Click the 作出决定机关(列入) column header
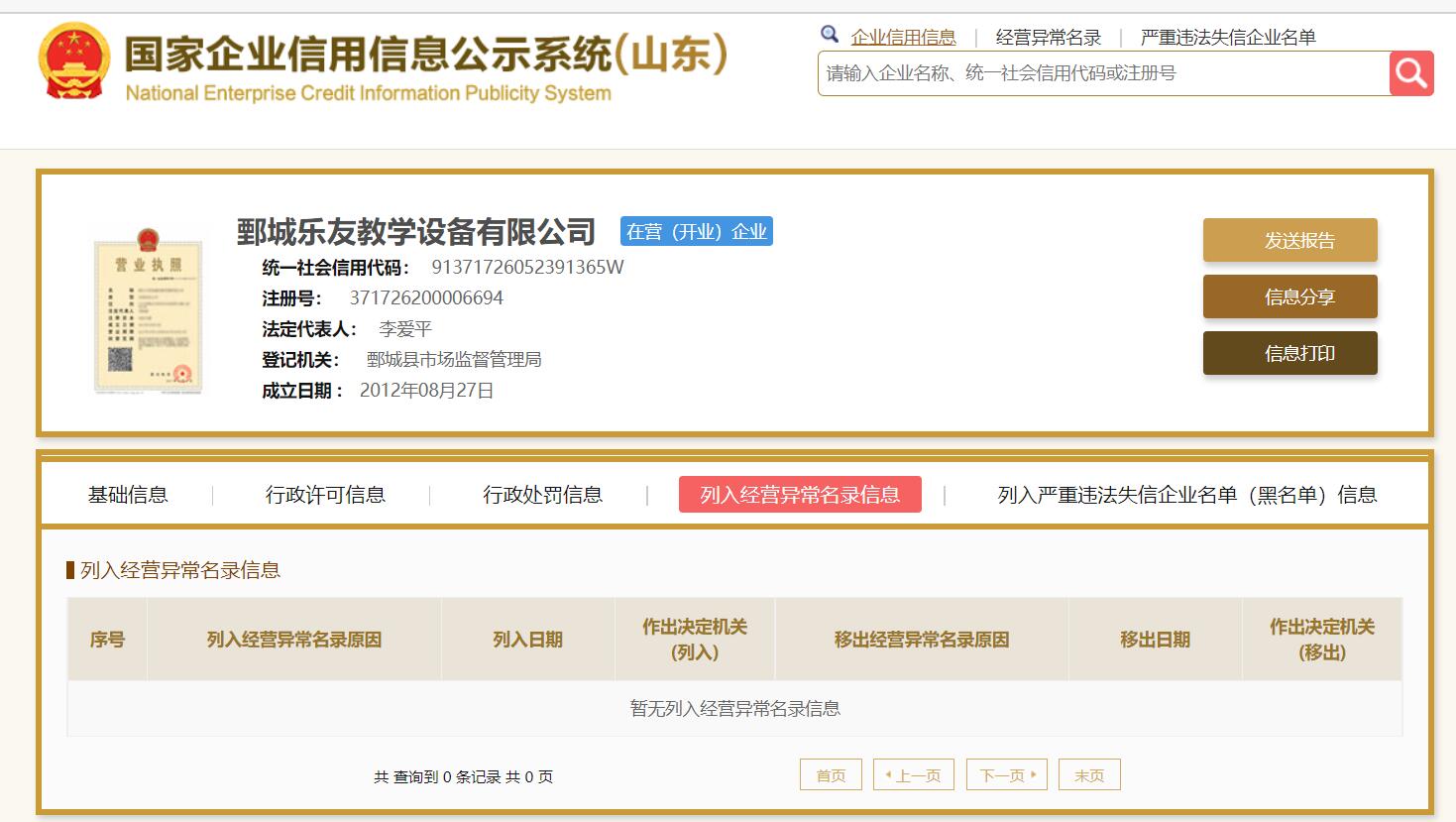 click(x=695, y=640)
